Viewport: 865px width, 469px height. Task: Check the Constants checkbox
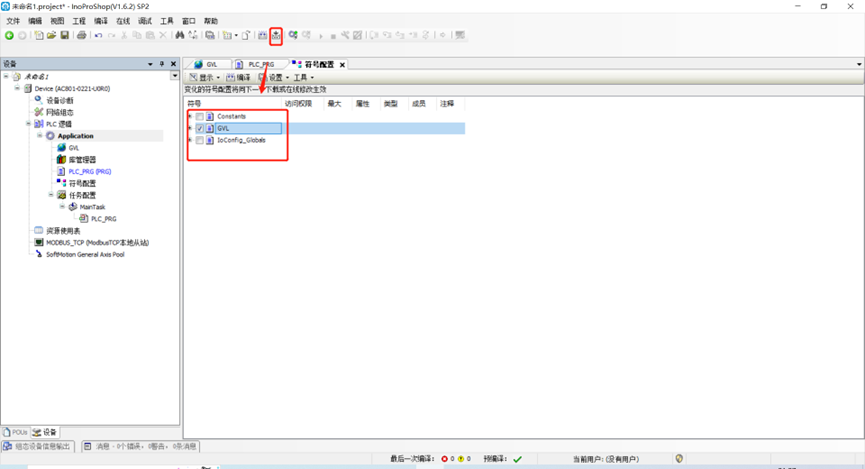tap(200, 116)
